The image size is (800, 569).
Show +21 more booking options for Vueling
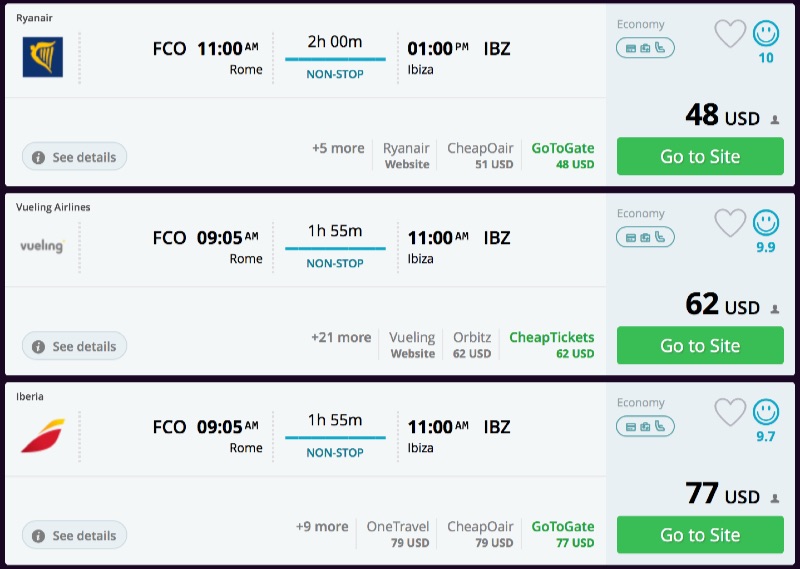coord(341,337)
